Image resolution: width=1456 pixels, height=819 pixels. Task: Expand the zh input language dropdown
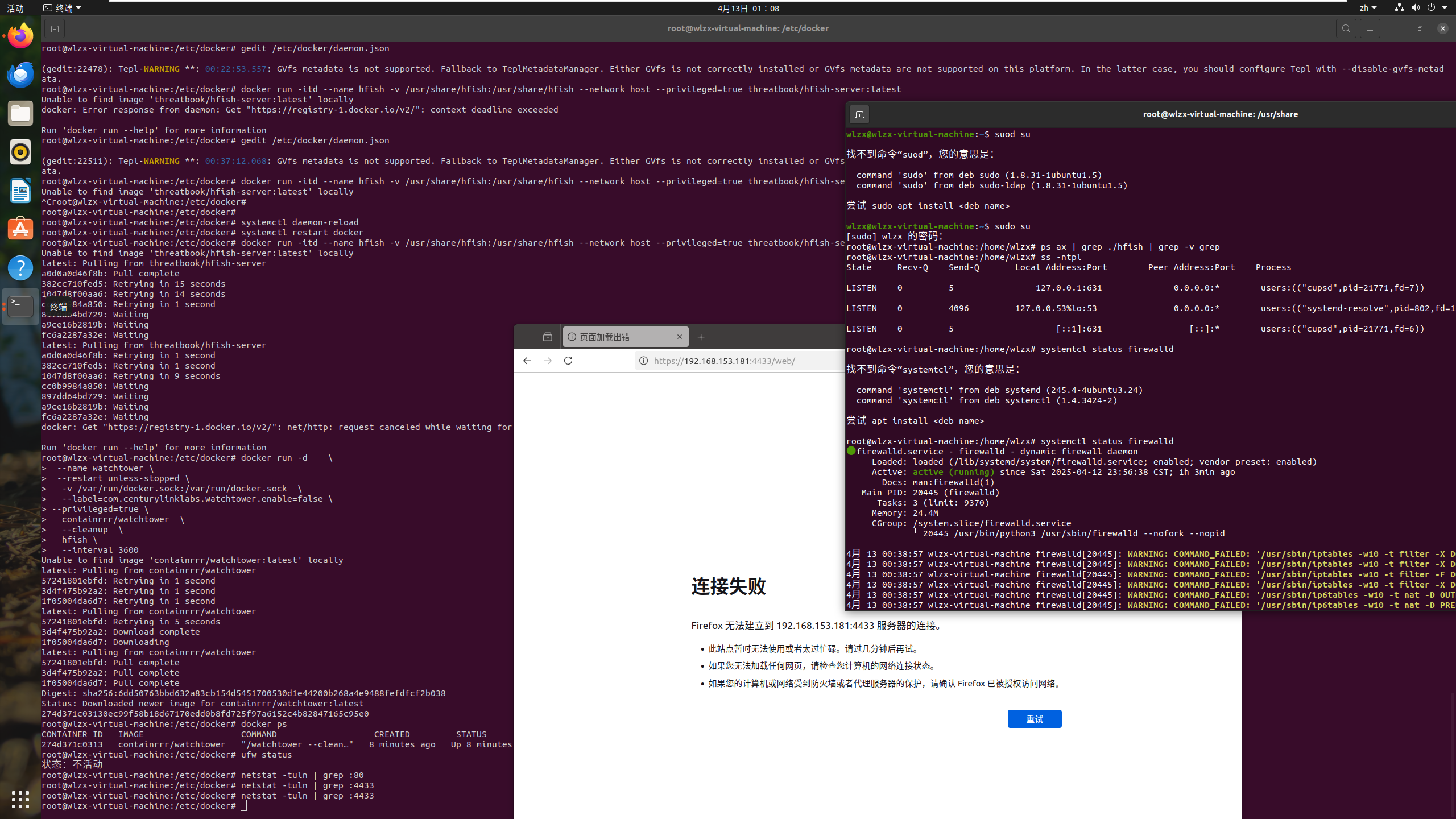(x=1368, y=8)
